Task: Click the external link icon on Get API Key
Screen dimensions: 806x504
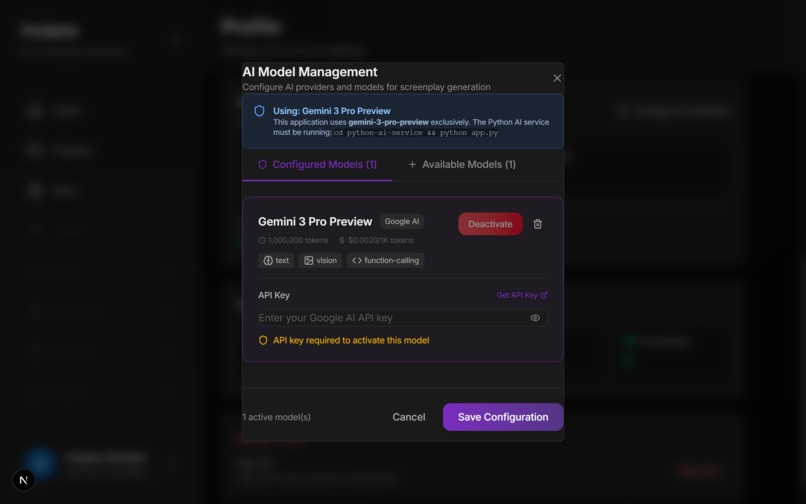Action: (544, 295)
